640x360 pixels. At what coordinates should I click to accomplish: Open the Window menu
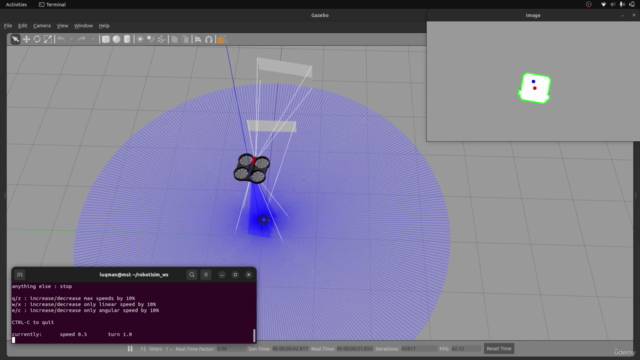coord(83,26)
